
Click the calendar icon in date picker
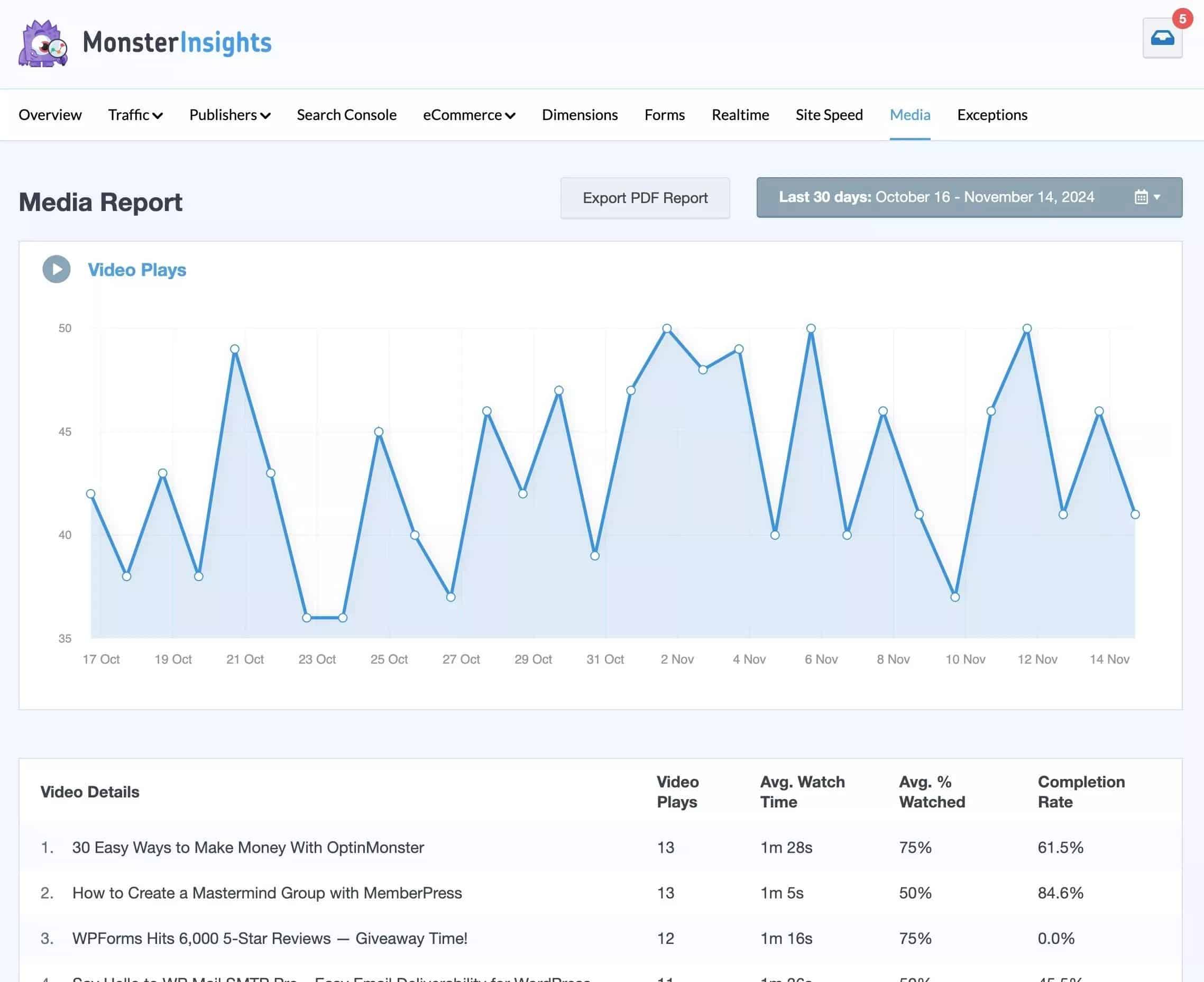(1141, 197)
